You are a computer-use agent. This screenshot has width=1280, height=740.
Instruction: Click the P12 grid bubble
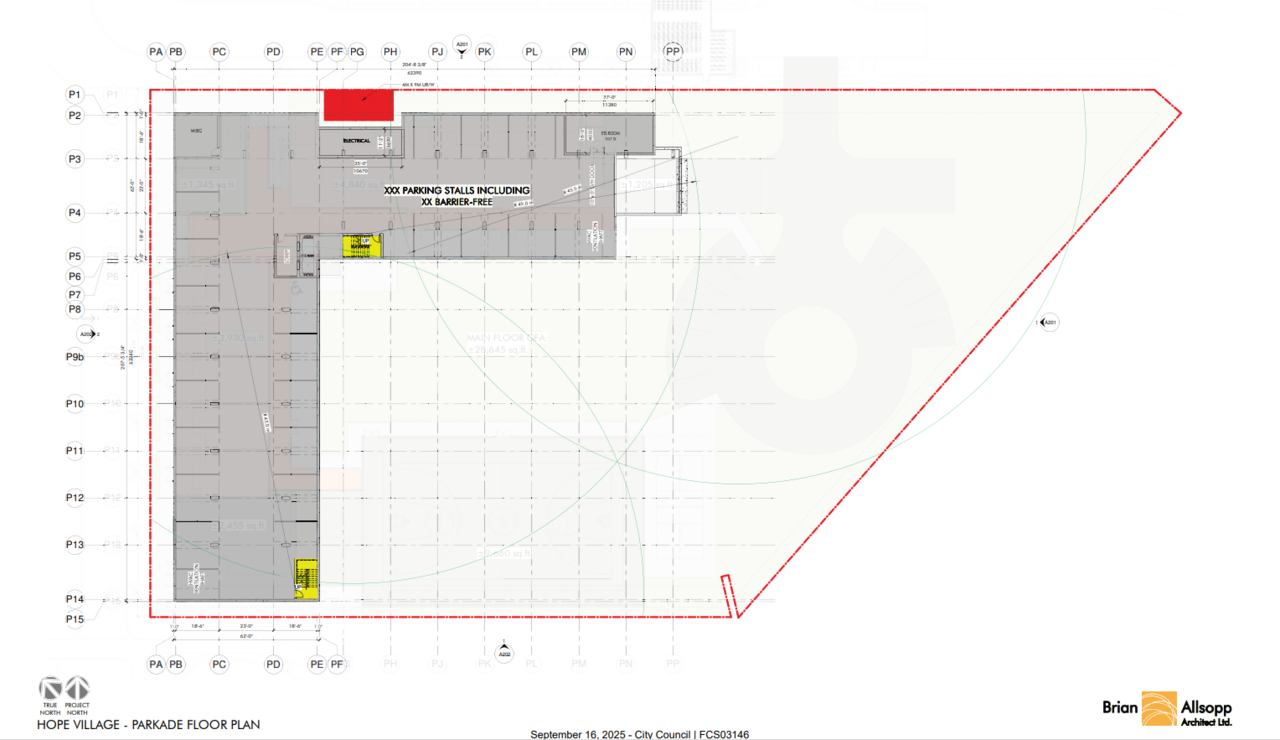tap(75, 497)
